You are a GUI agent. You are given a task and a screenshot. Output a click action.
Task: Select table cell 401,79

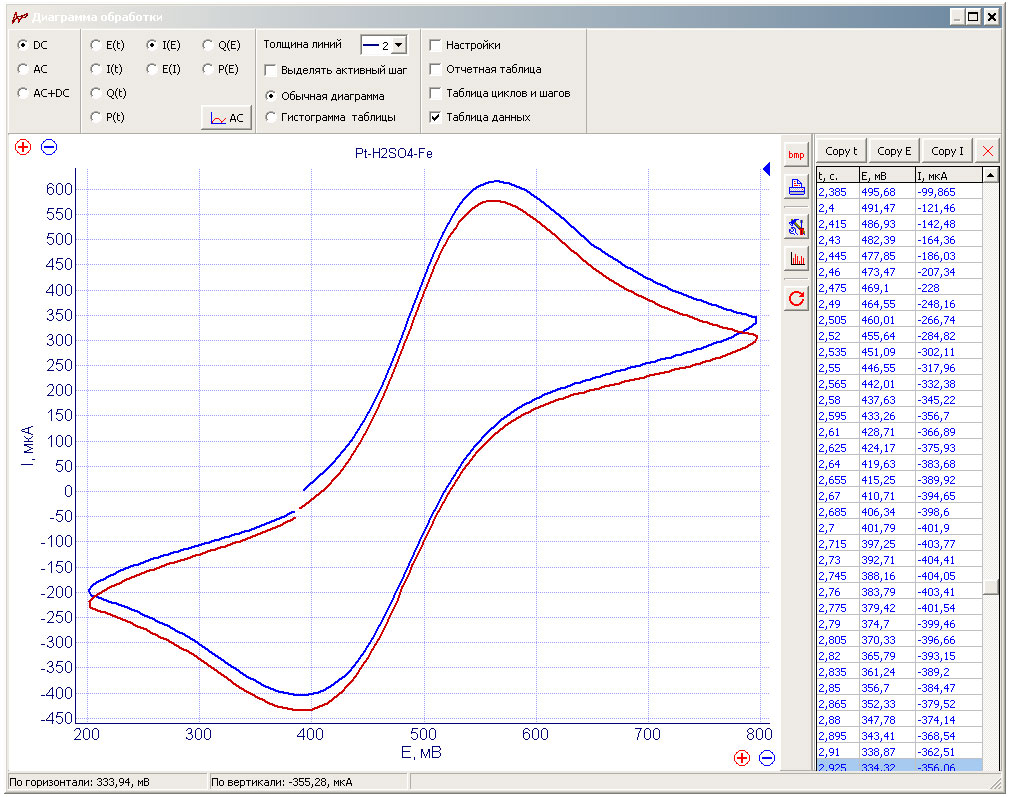click(x=887, y=528)
